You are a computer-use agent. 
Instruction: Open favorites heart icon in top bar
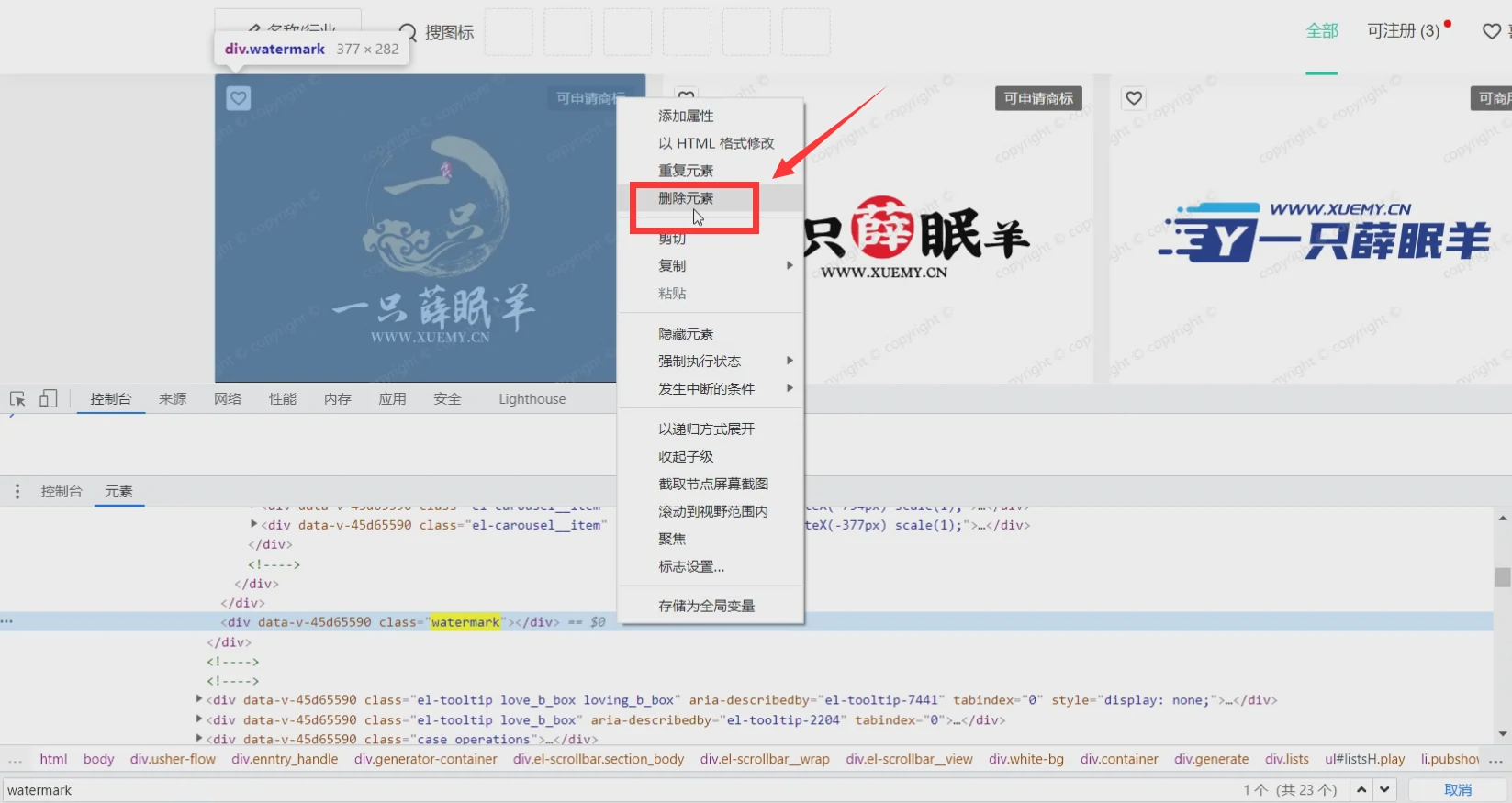tap(1492, 31)
